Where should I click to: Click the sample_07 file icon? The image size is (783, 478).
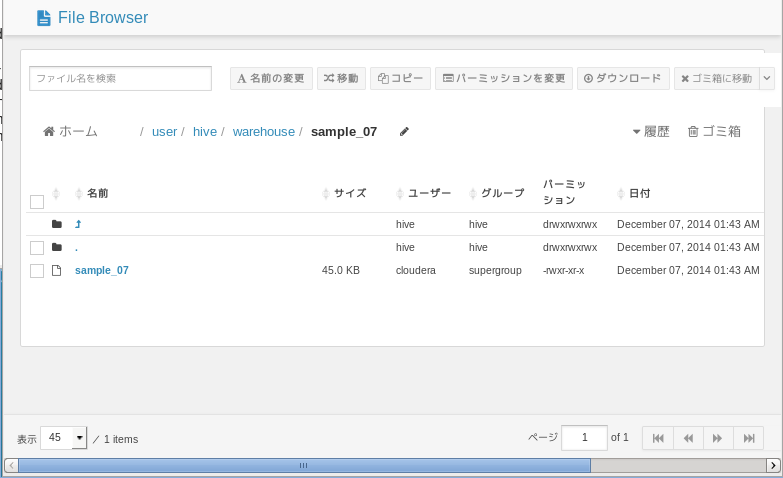[x=56, y=270]
